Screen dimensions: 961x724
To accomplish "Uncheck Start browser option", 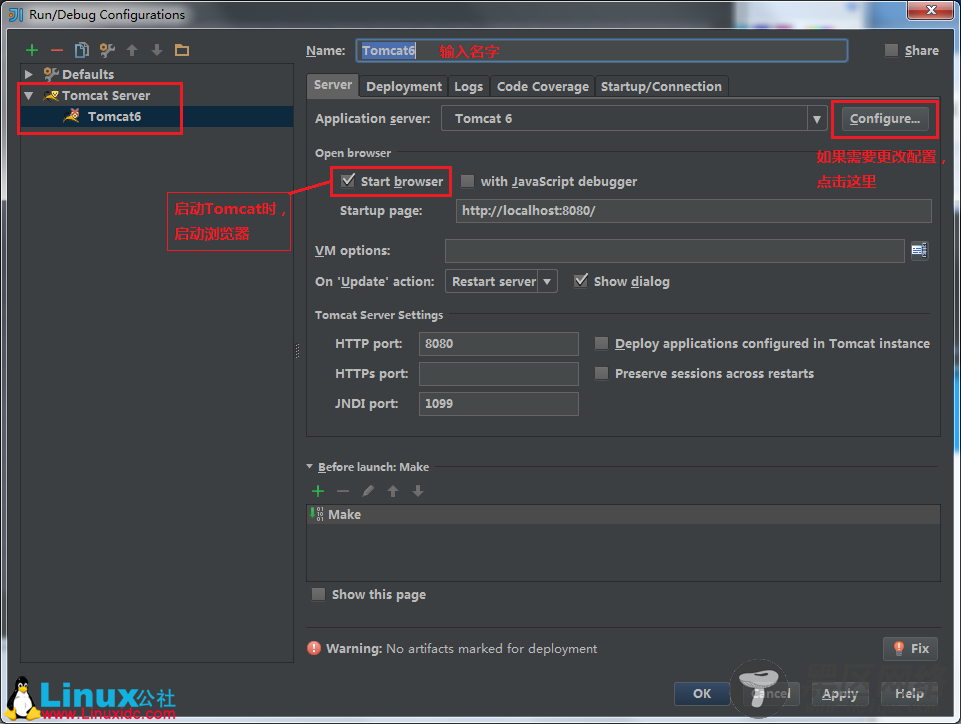I will pyautogui.click(x=348, y=181).
